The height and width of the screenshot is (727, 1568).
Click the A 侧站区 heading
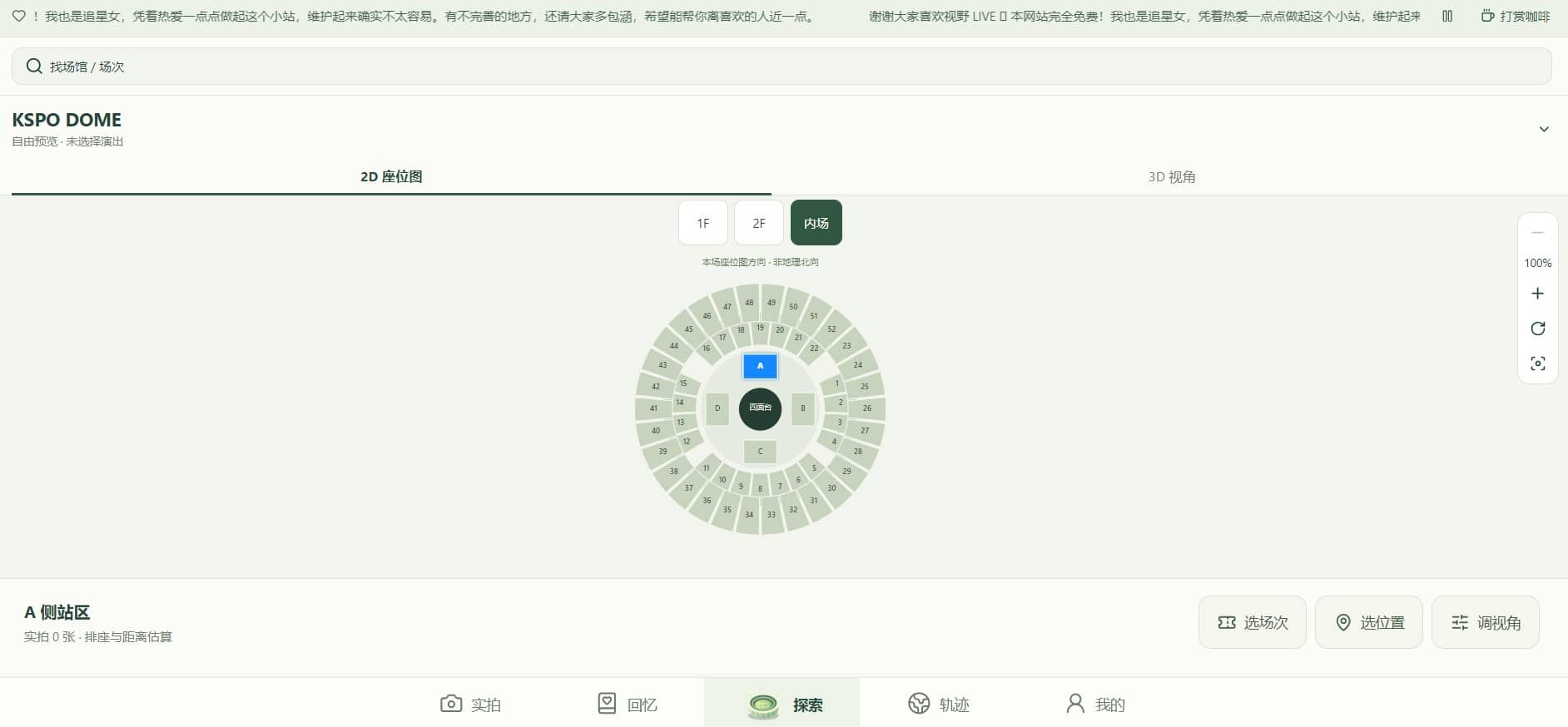click(57, 612)
